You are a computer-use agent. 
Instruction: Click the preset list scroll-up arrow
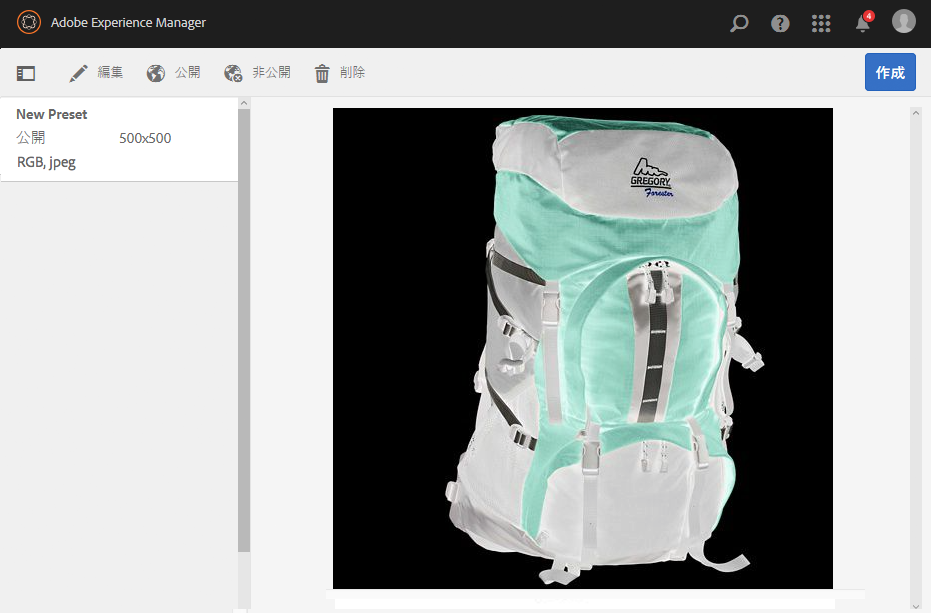click(x=243, y=103)
